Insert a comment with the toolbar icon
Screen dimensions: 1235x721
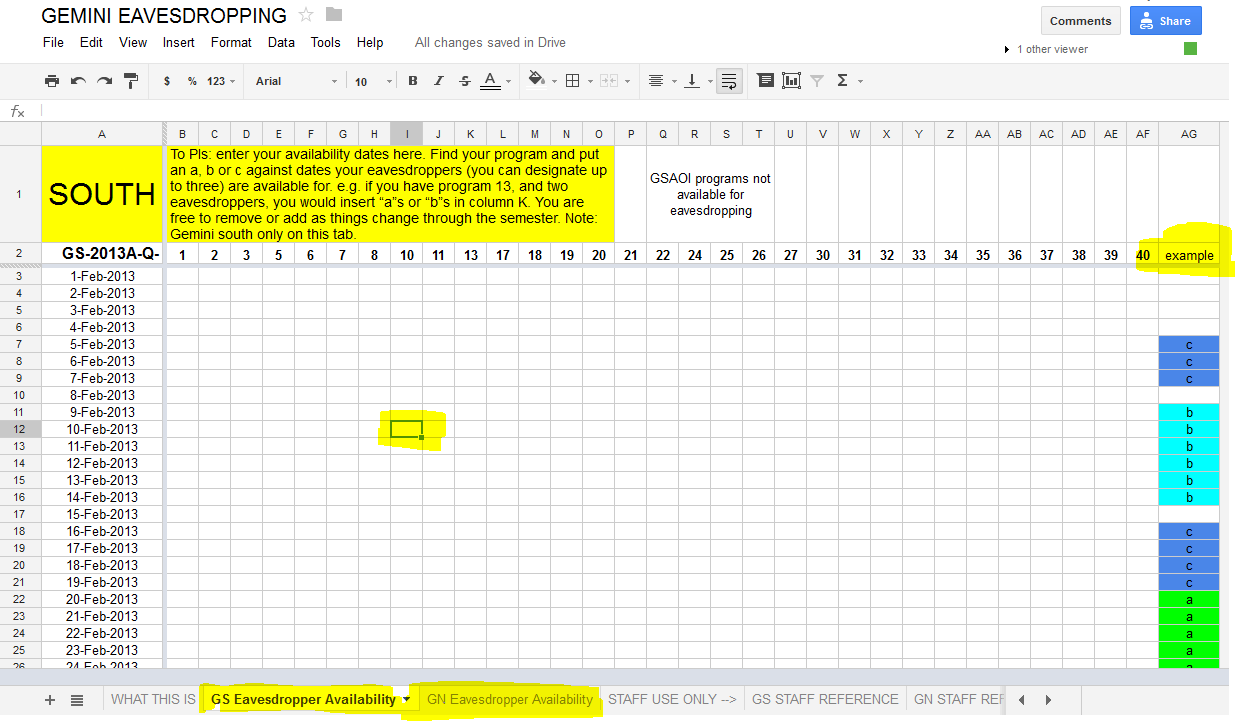[x=766, y=81]
